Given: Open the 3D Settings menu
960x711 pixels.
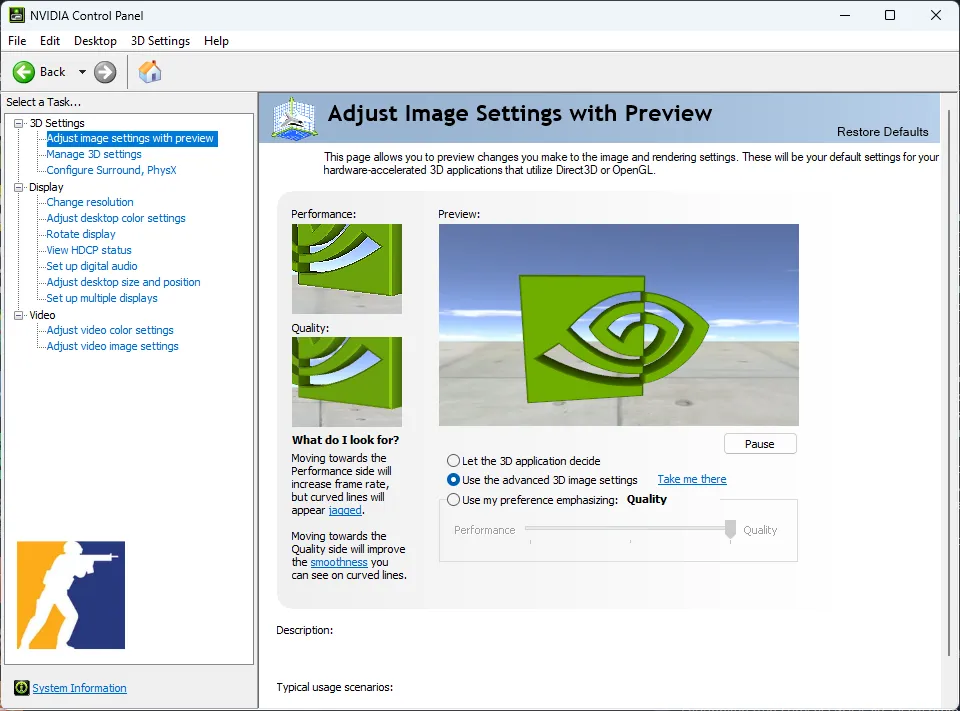Looking at the screenshot, I should click(160, 41).
